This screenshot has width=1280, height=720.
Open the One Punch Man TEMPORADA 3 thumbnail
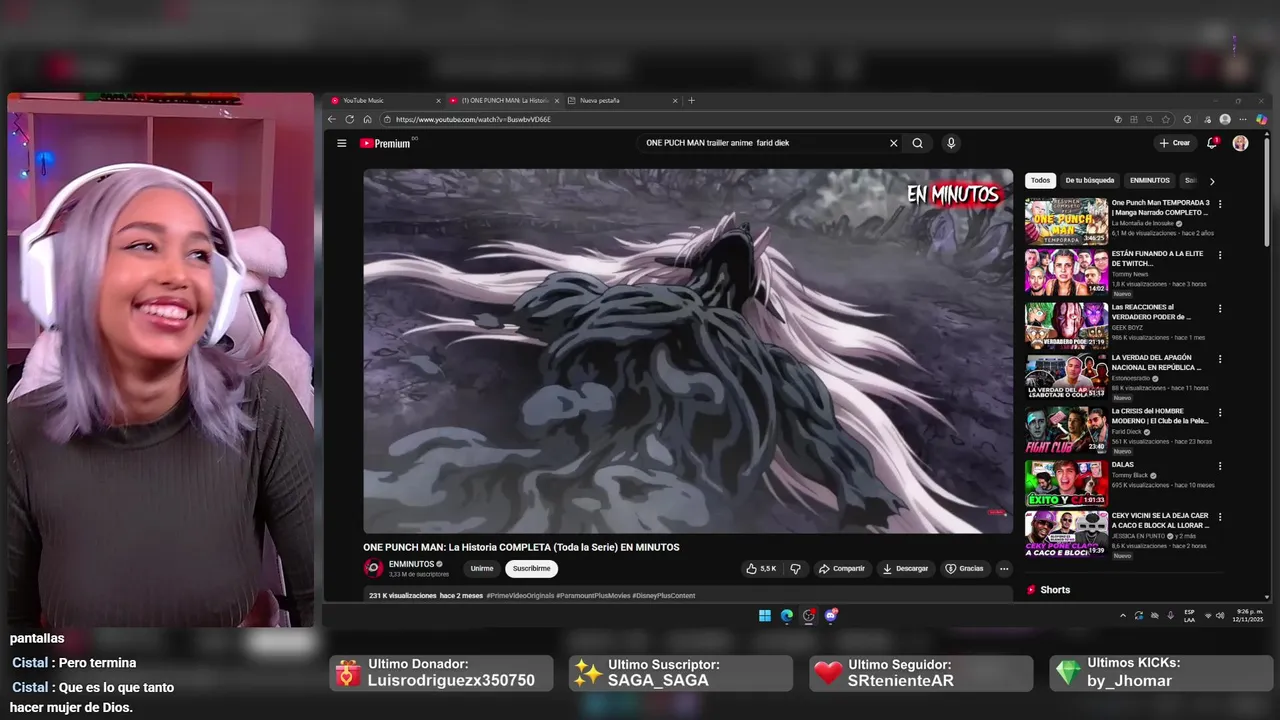1066,220
